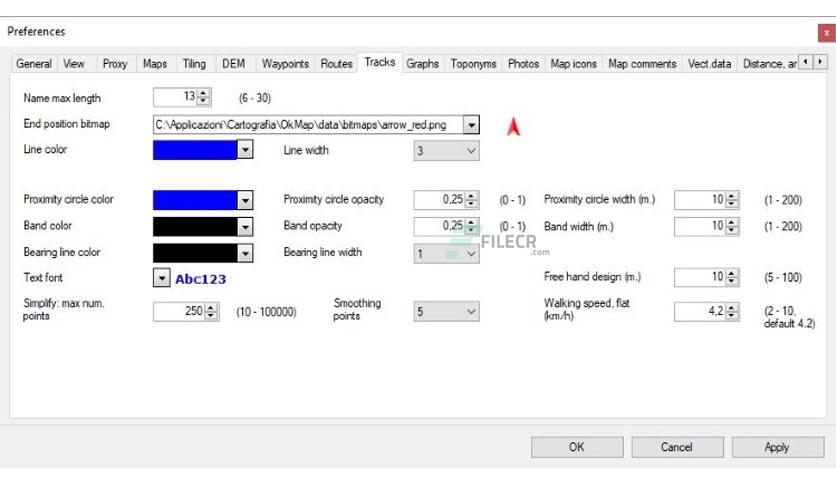Open the End position bitmap dropdown
The height and width of the screenshot is (484, 836).
coord(471,125)
